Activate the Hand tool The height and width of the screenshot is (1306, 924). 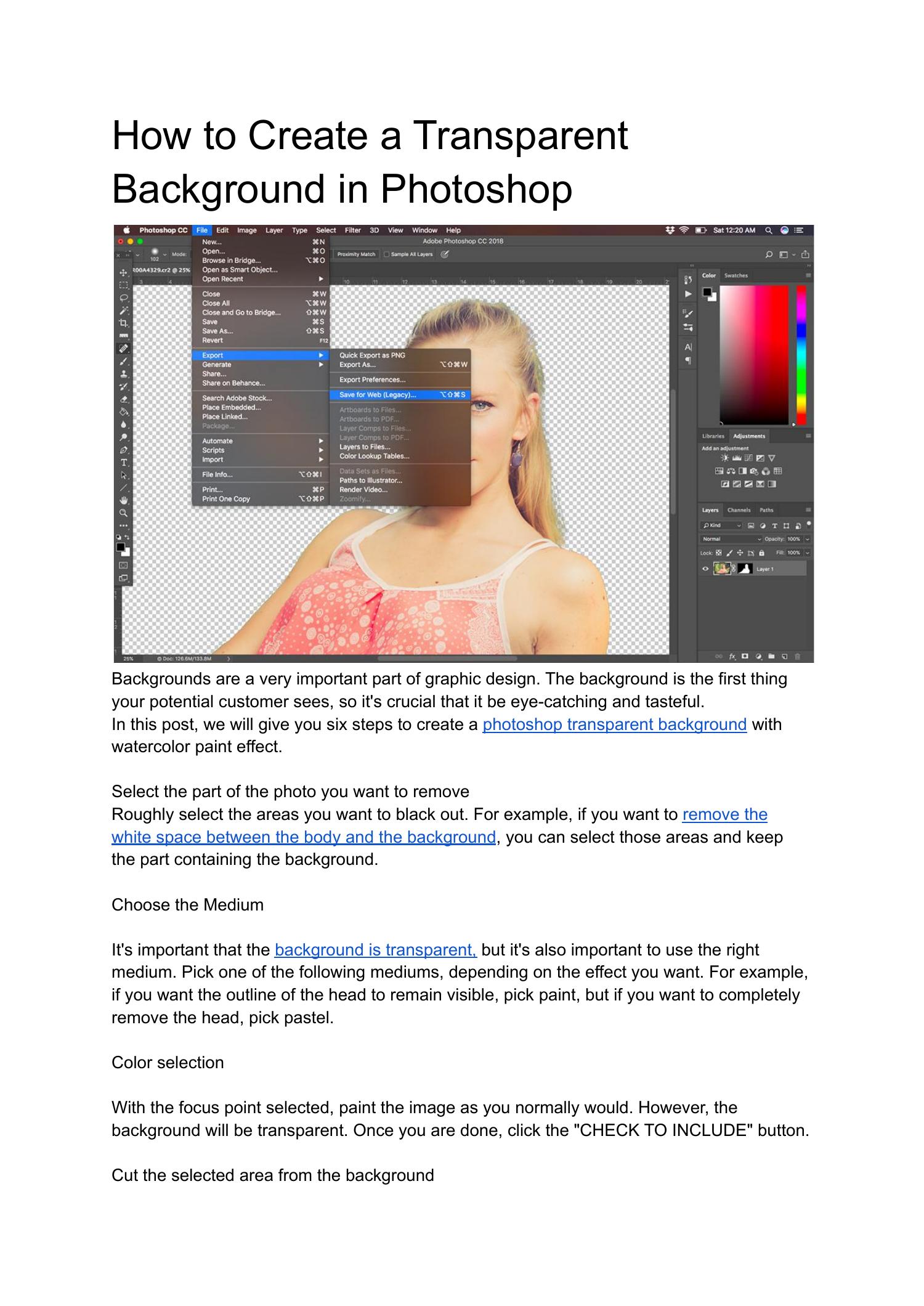point(123,499)
